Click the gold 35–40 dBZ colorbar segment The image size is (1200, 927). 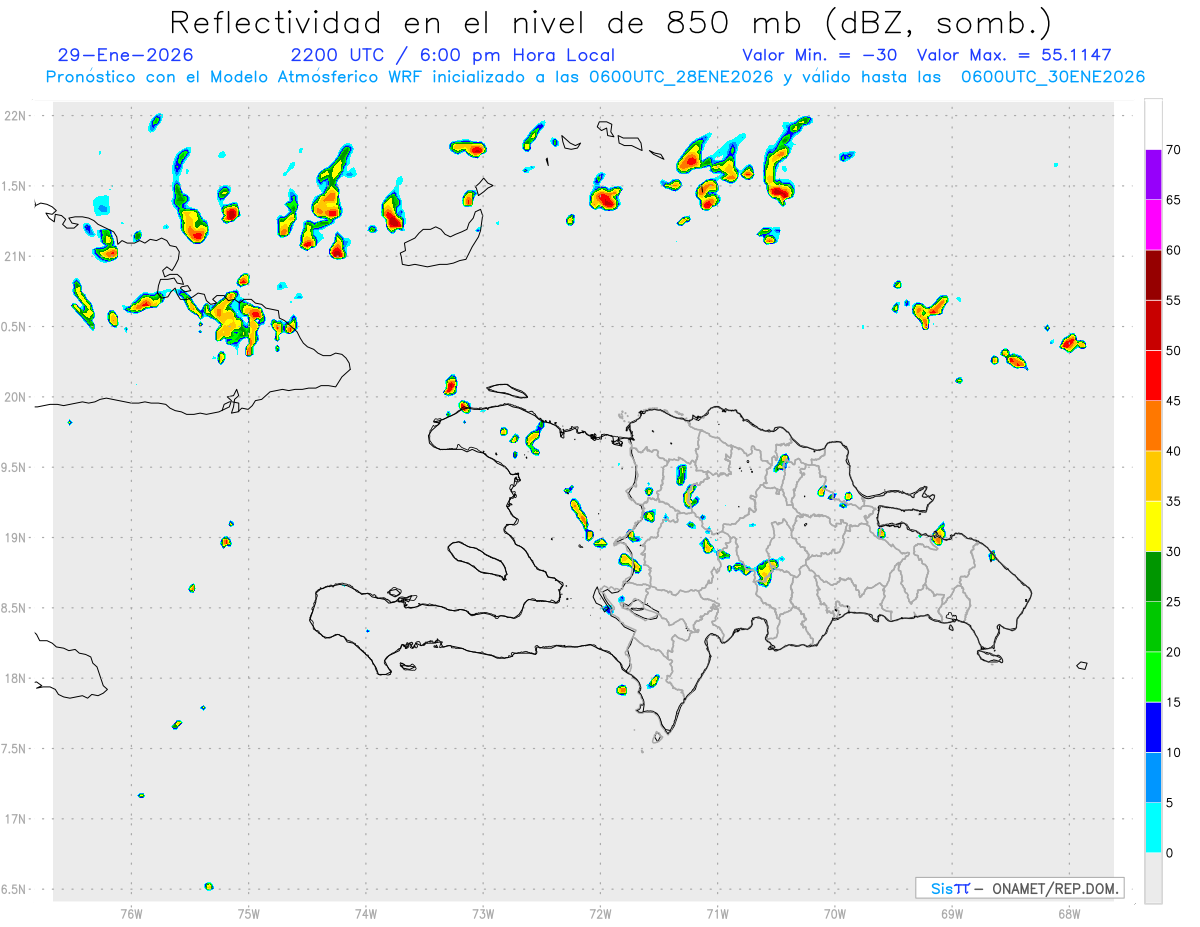click(x=1153, y=476)
